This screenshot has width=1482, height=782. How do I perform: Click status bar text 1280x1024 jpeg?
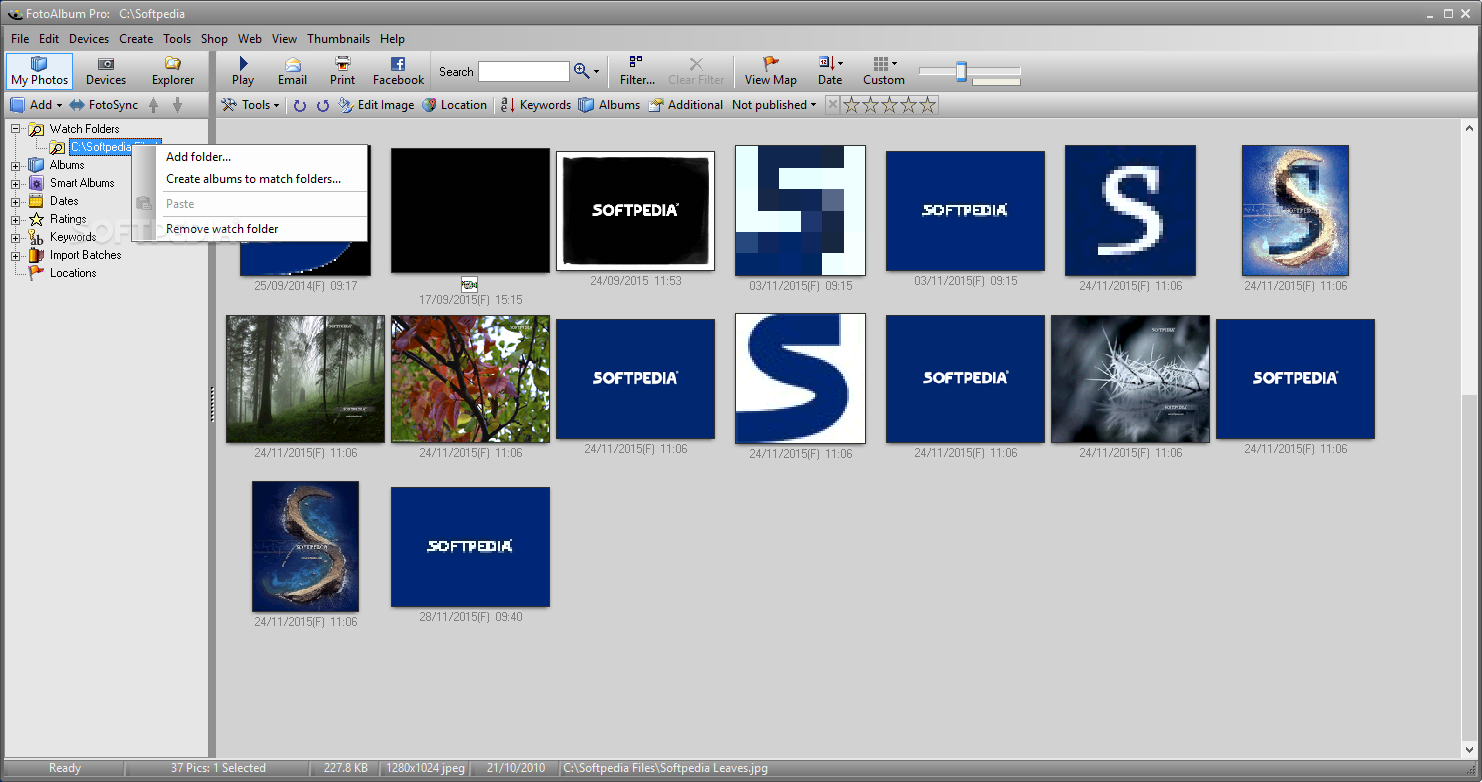(426, 768)
